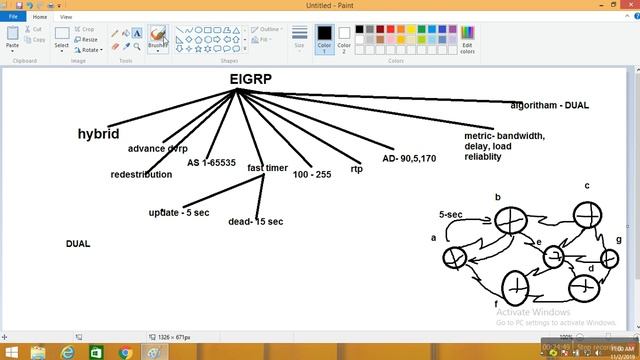The height and width of the screenshot is (360, 640).
Task: Choose the Oval shape
Action: 198,30
